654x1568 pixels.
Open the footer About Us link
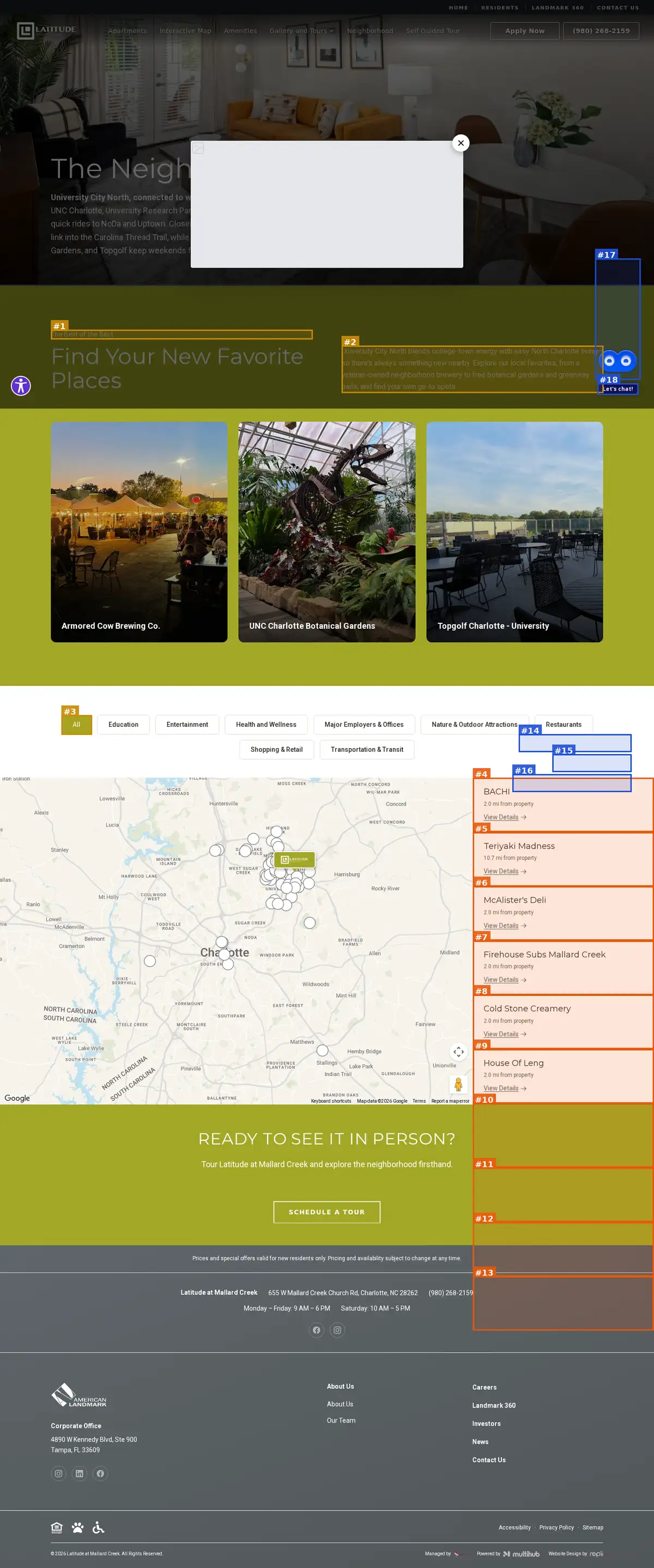point(340,1403)
